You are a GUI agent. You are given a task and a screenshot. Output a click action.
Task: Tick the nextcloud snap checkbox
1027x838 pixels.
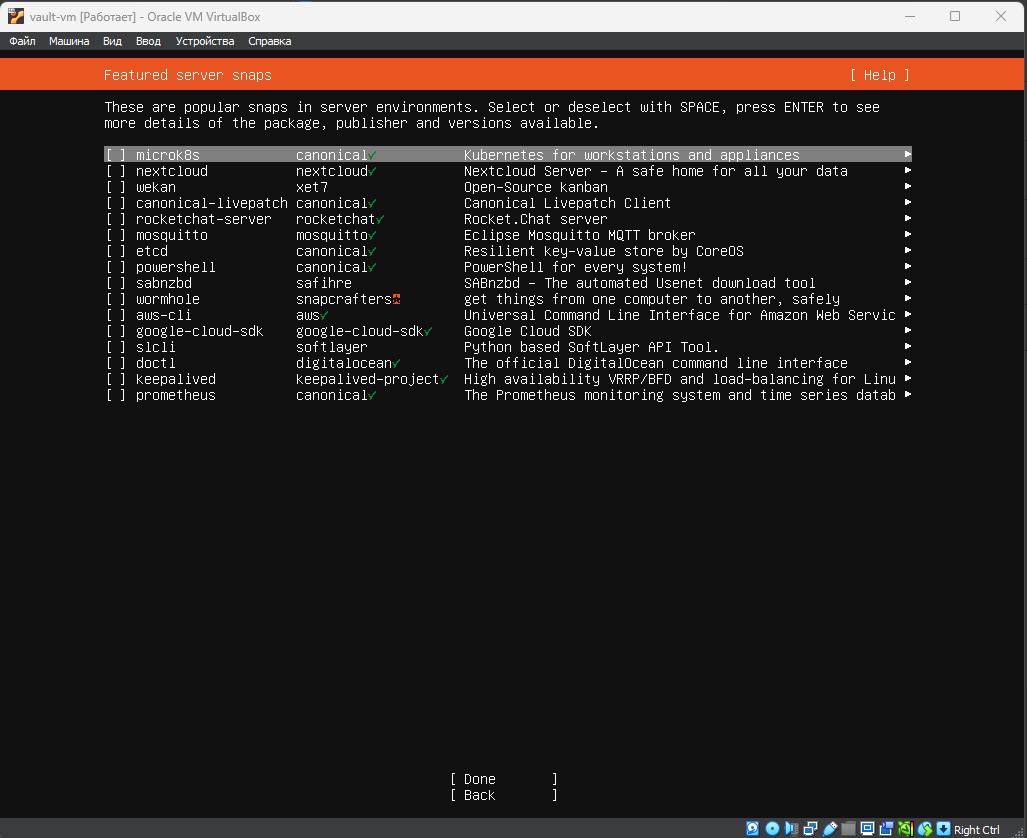(x=115, y=171)
